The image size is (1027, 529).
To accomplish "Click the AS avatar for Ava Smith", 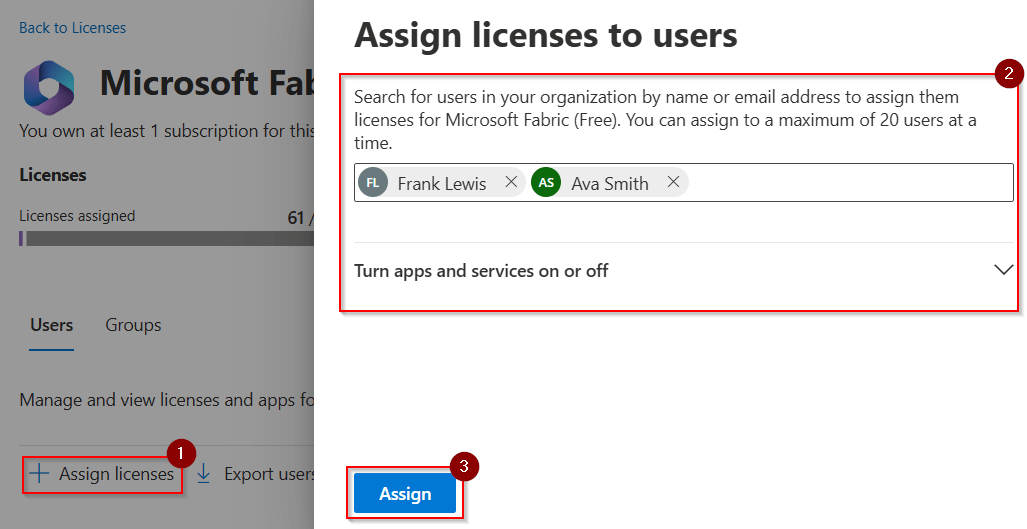I will point(546,183).
